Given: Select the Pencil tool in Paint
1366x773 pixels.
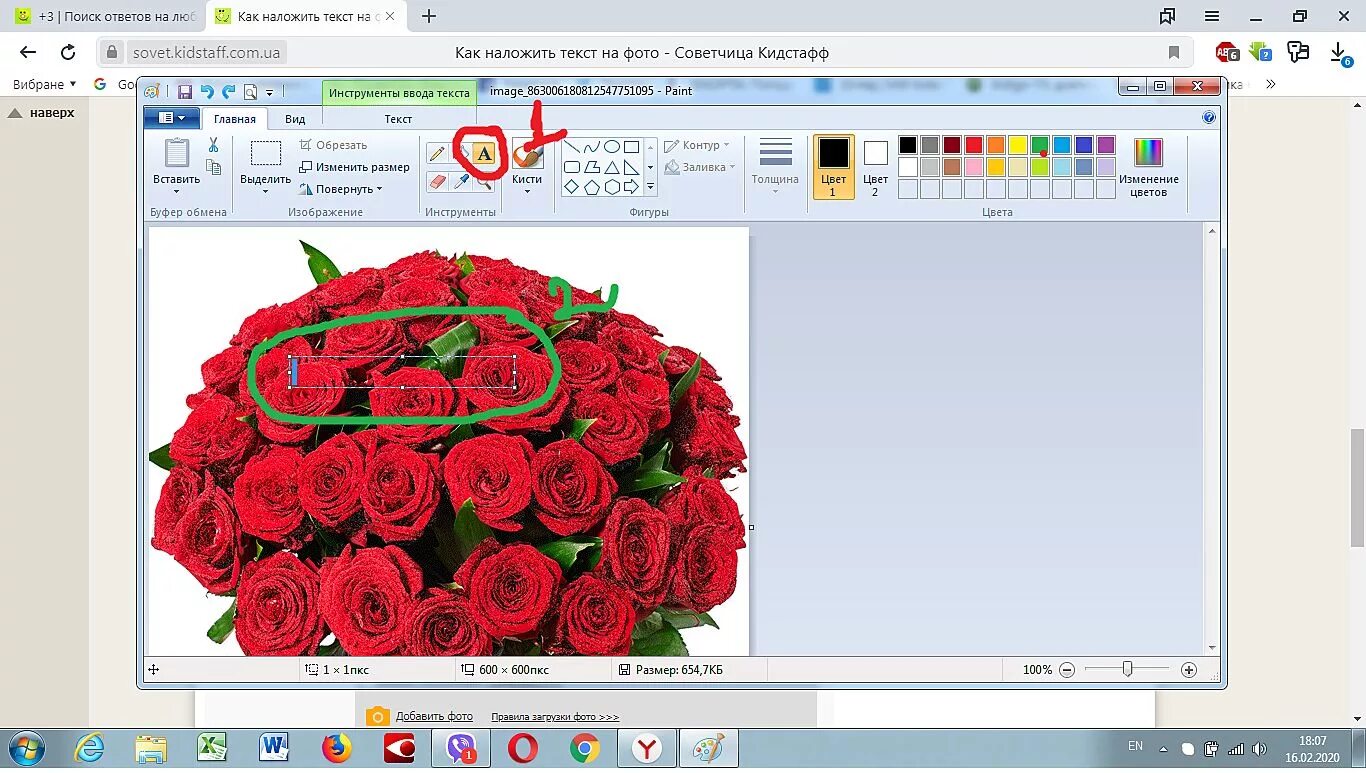Looking at the screenshot, I should pyautogui.click(x=437, y=154).
